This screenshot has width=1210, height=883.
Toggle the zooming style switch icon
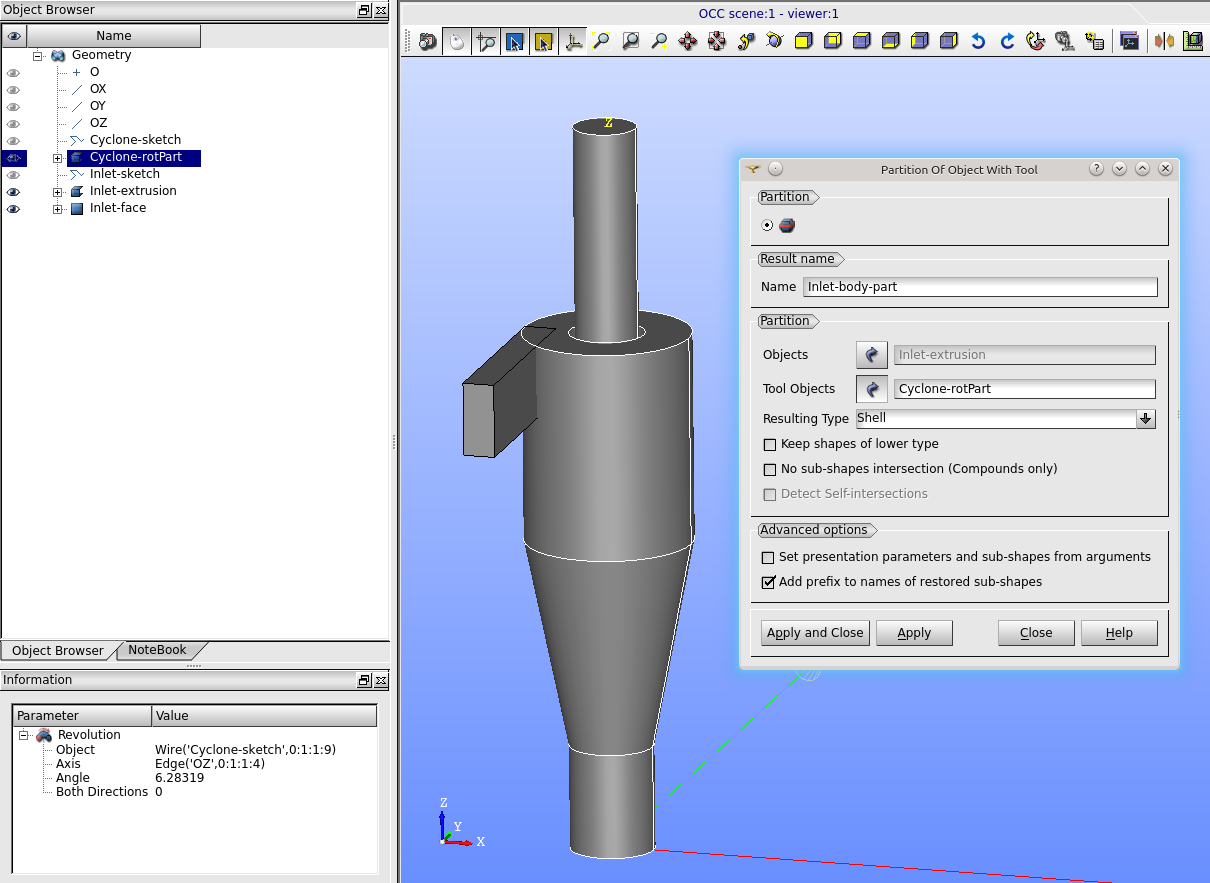click(x=486, y=42)
